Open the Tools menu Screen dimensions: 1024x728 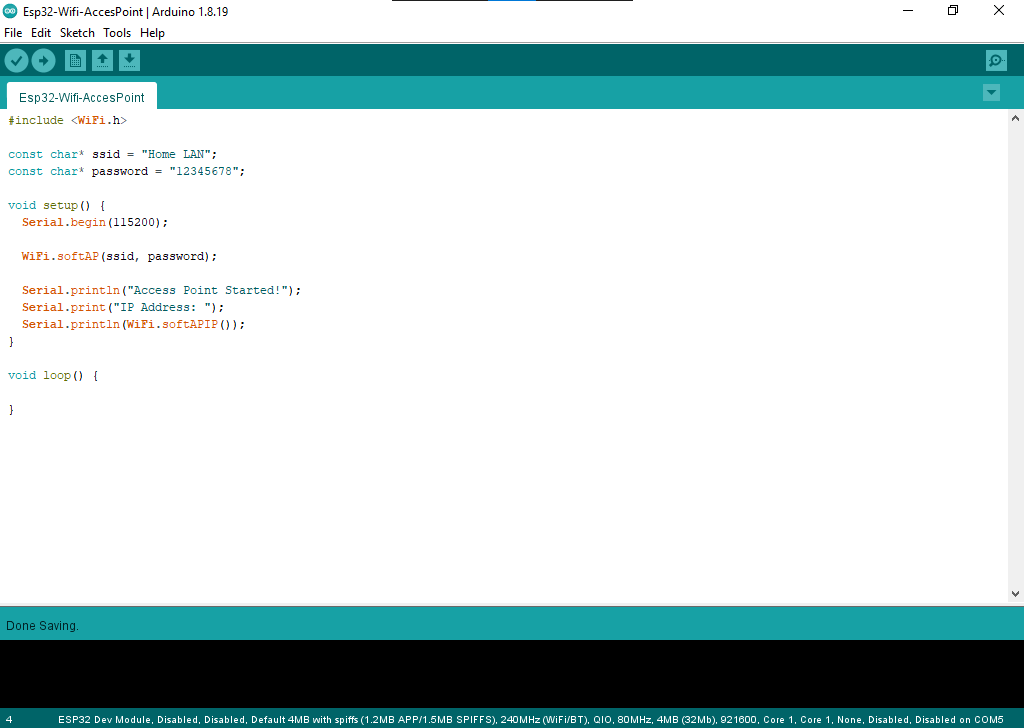click(117, 33)
